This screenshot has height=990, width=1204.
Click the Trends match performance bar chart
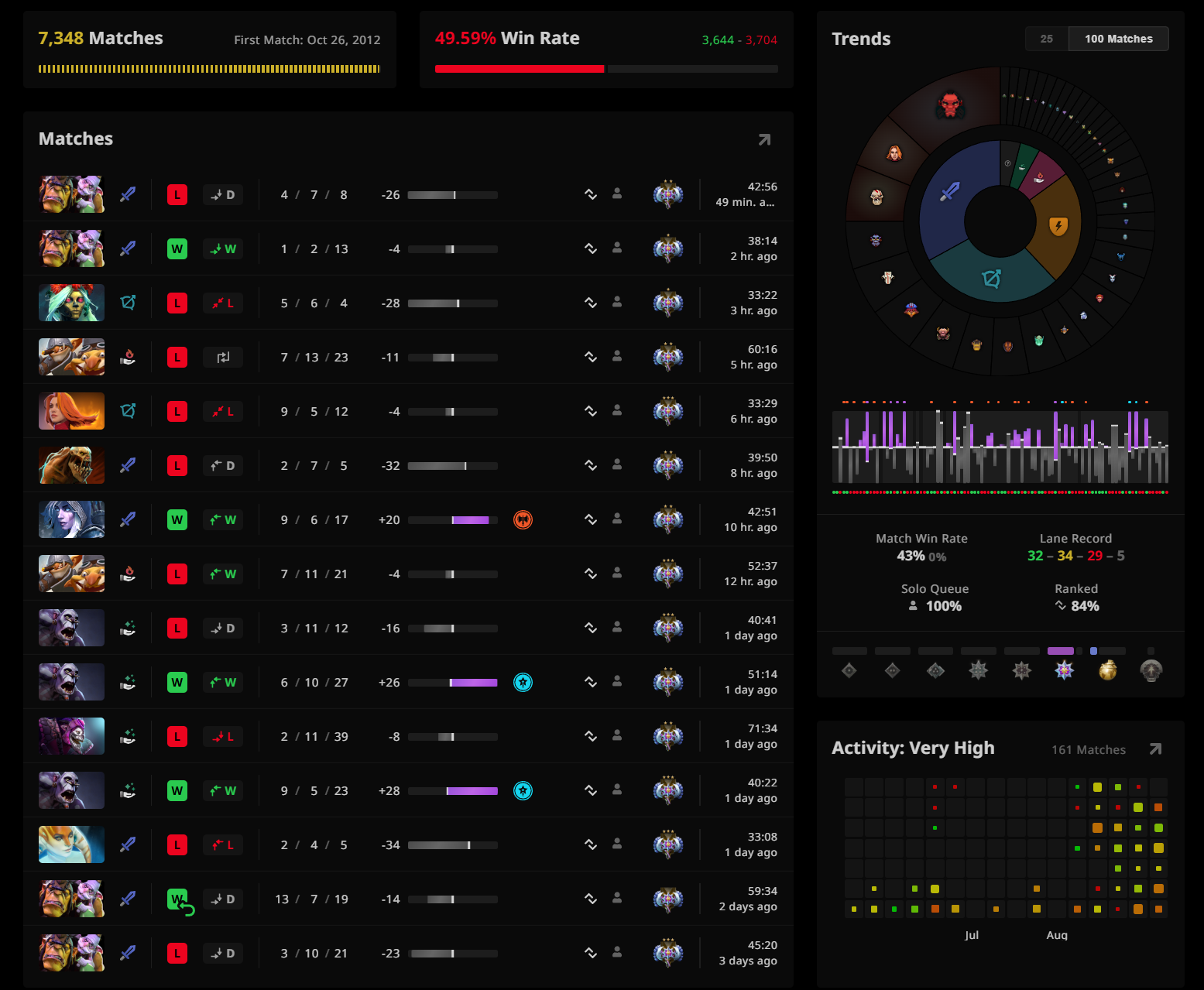(x=1000, y=447)
